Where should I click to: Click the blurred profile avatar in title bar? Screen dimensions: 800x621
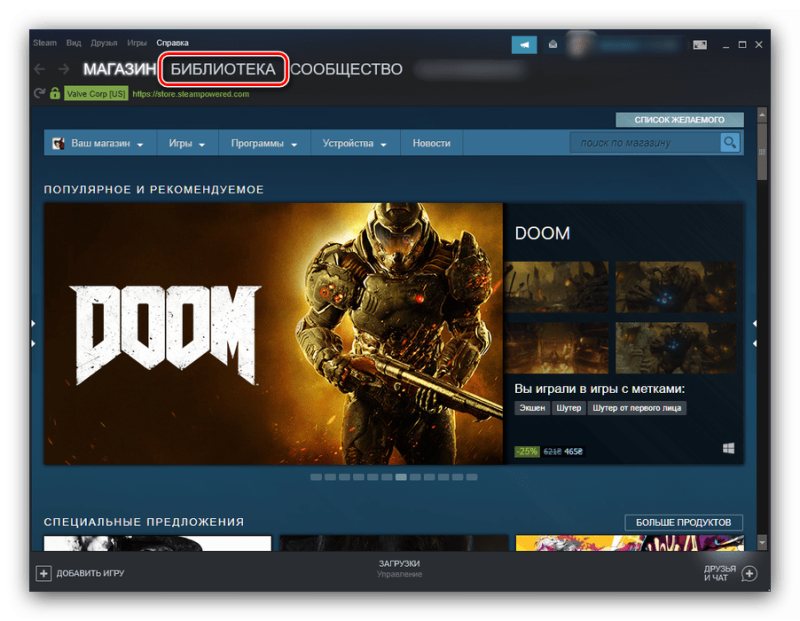tap(579, 45)
